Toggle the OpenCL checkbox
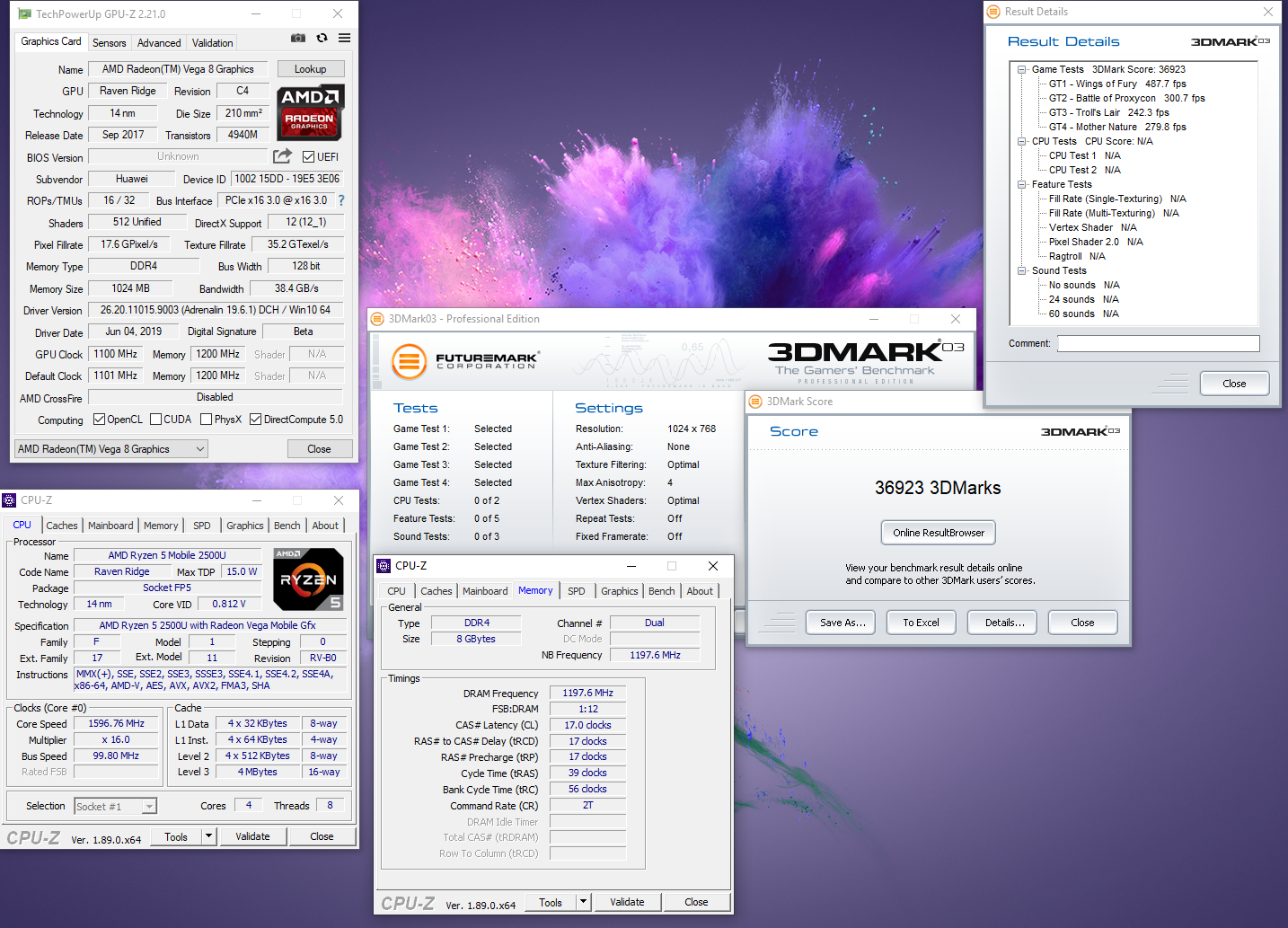 tap(100, 420)
